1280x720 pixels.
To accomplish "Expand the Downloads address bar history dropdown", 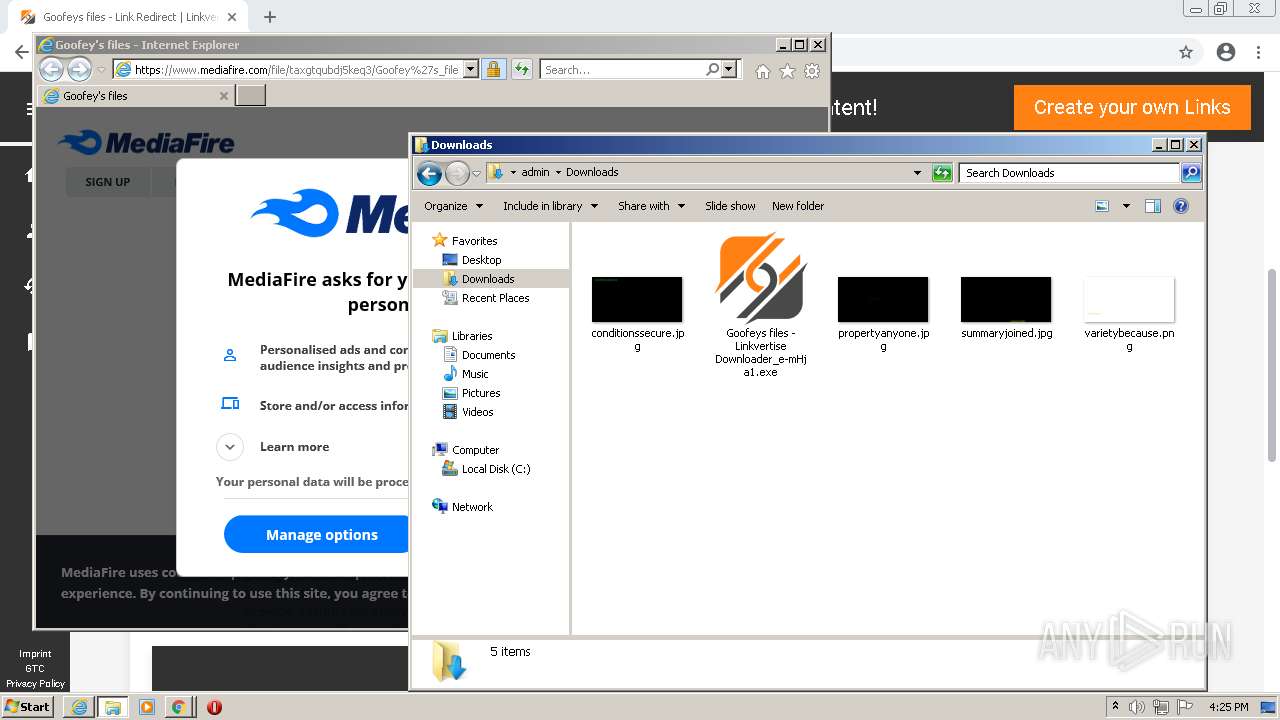I will [917, 173].
